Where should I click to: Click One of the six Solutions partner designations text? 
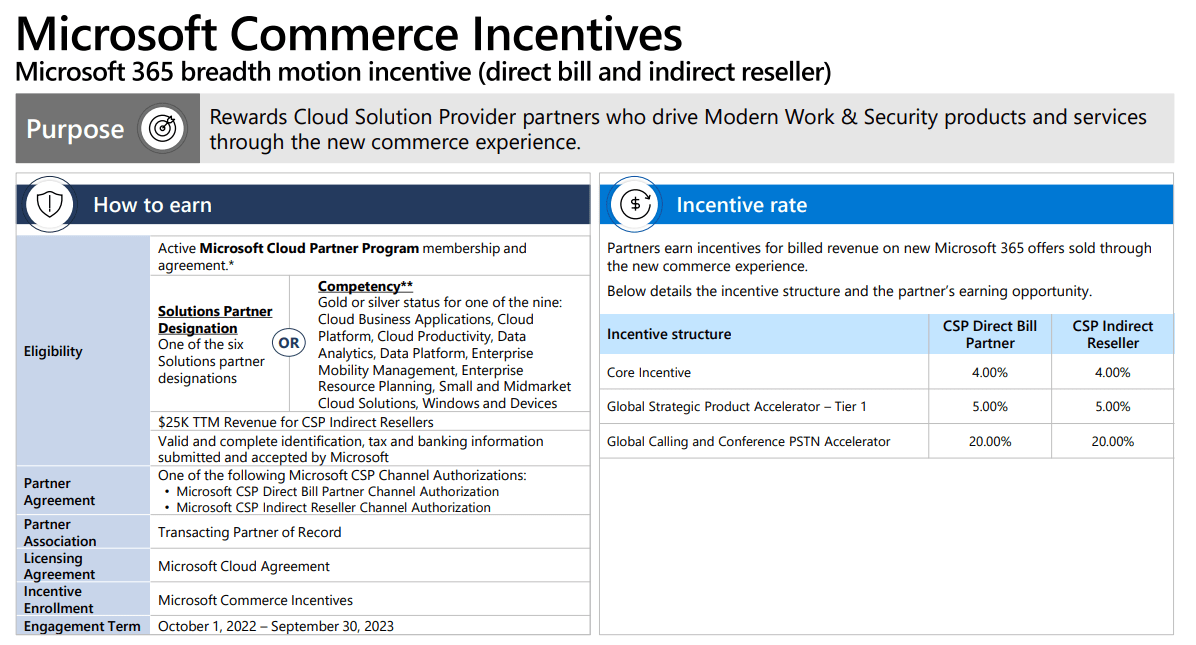(211, 361)
